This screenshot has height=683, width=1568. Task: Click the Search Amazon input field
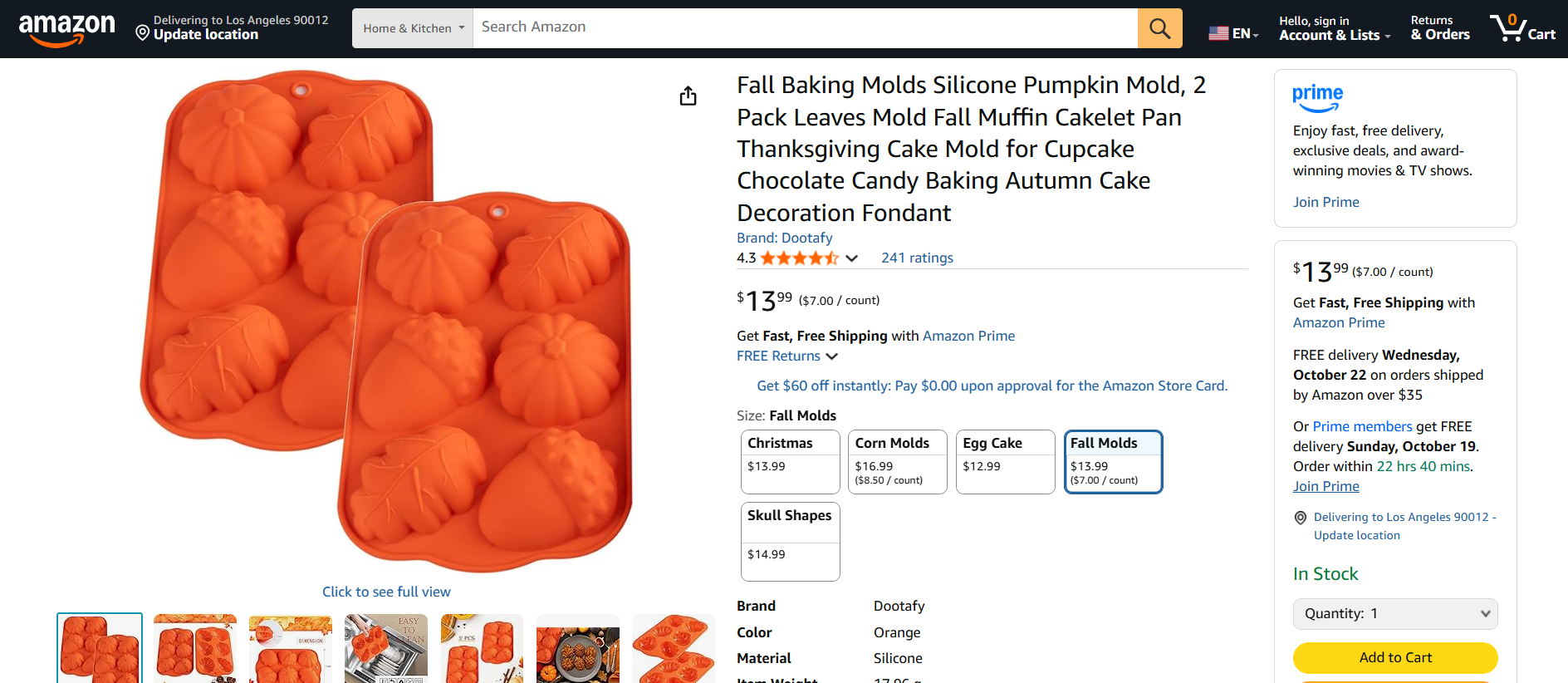click(x=804, y=27)
